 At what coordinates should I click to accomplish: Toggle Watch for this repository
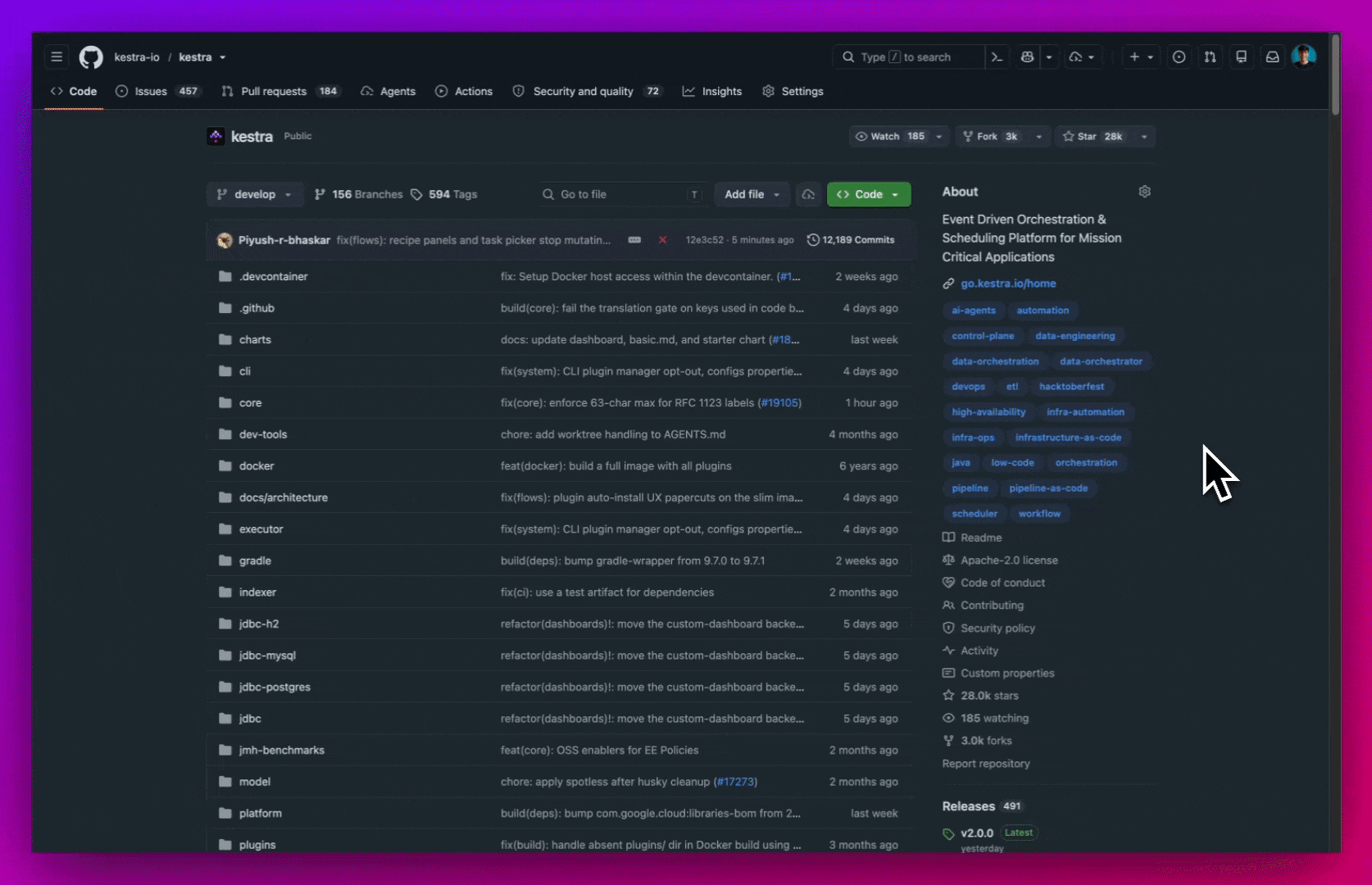889,137
